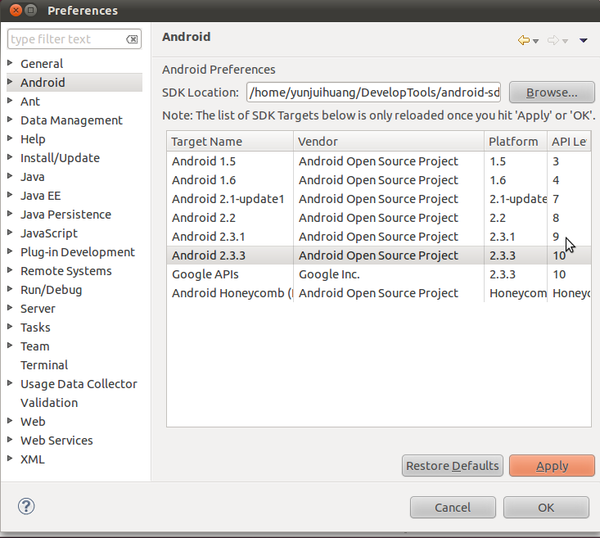Expand the Help preferences node
The height and width of the screenshot is (538, 600).
click(10, 138)
